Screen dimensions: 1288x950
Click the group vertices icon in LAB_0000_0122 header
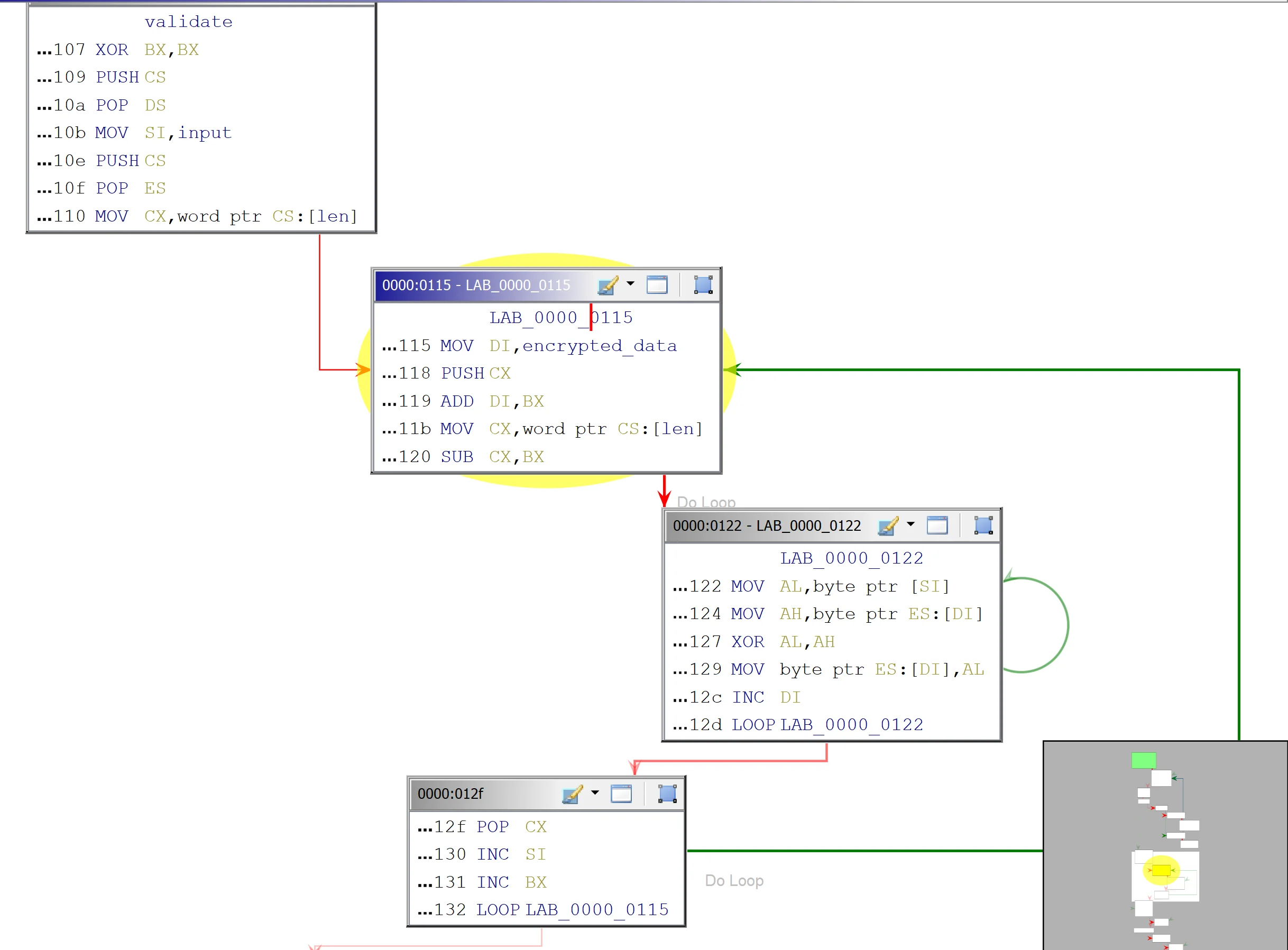pos(983,525)
